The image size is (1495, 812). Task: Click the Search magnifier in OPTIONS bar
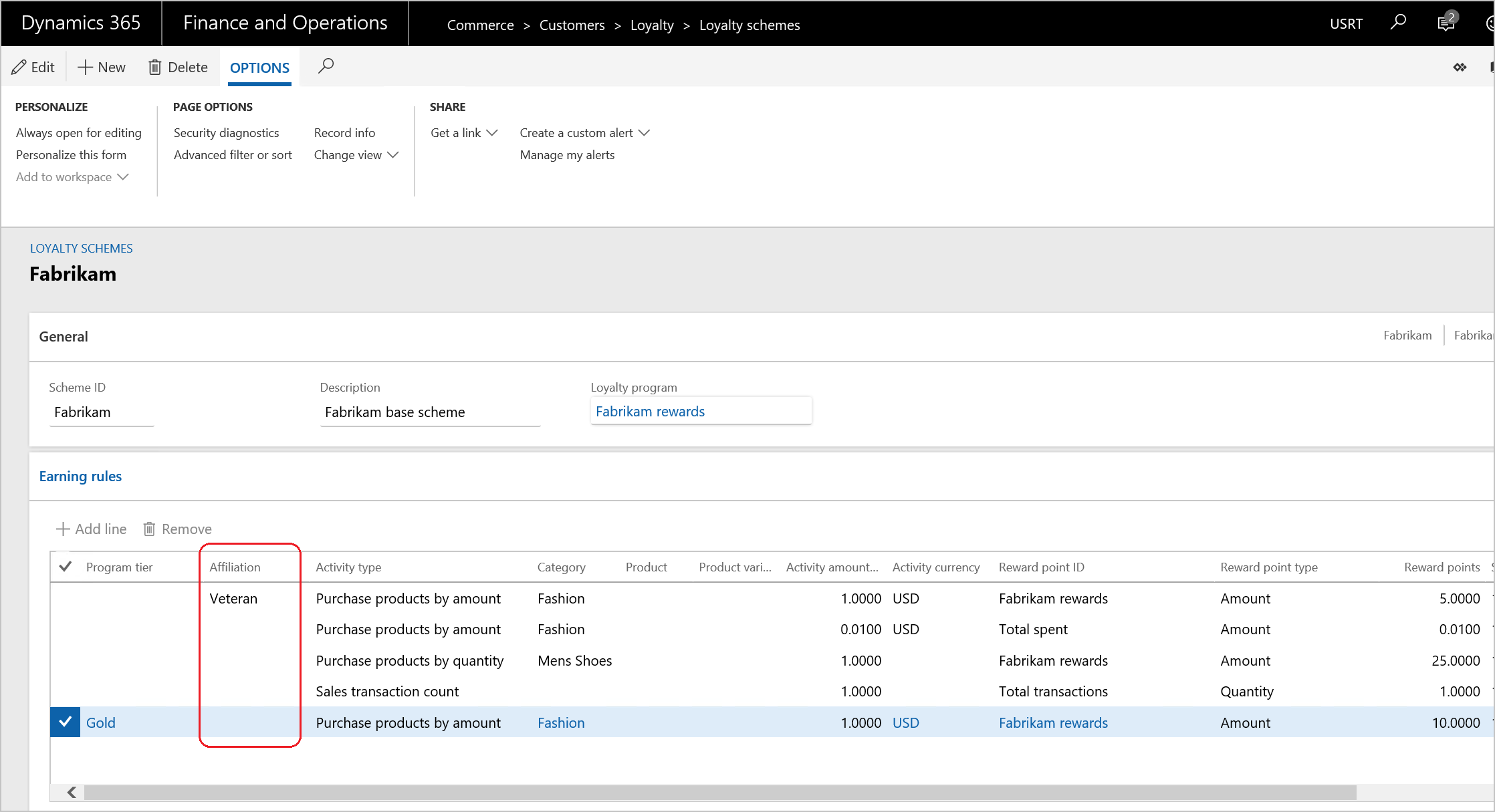click(x=326, y=67)
